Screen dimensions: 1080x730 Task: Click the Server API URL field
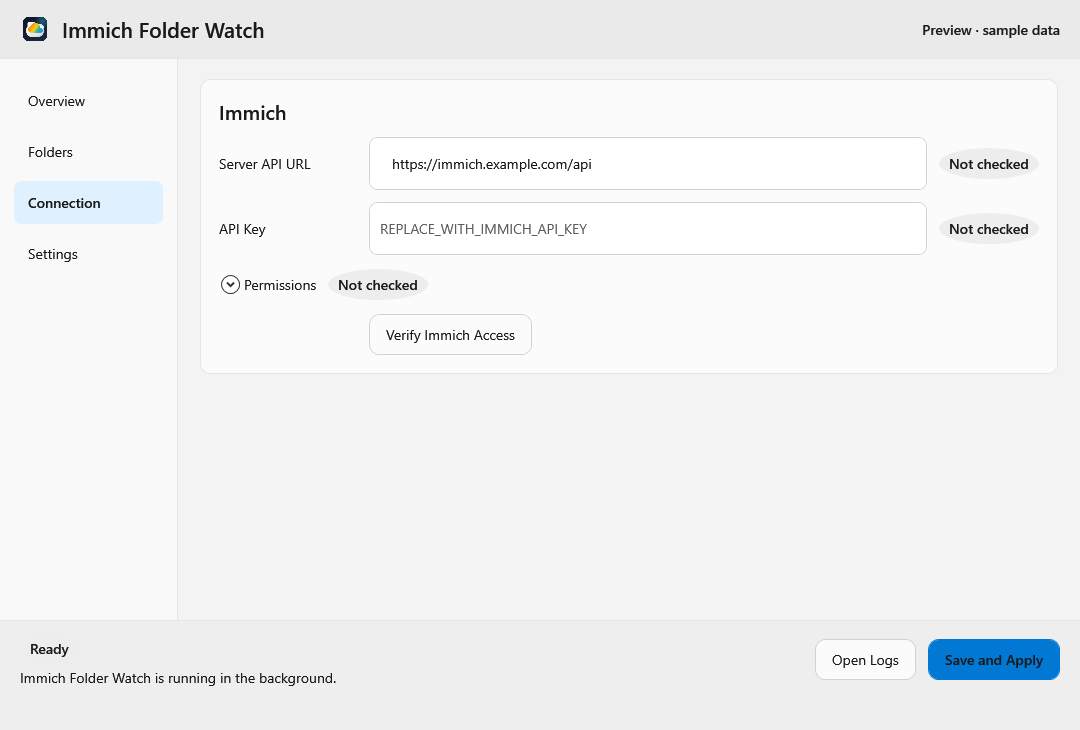coord(647,164)
